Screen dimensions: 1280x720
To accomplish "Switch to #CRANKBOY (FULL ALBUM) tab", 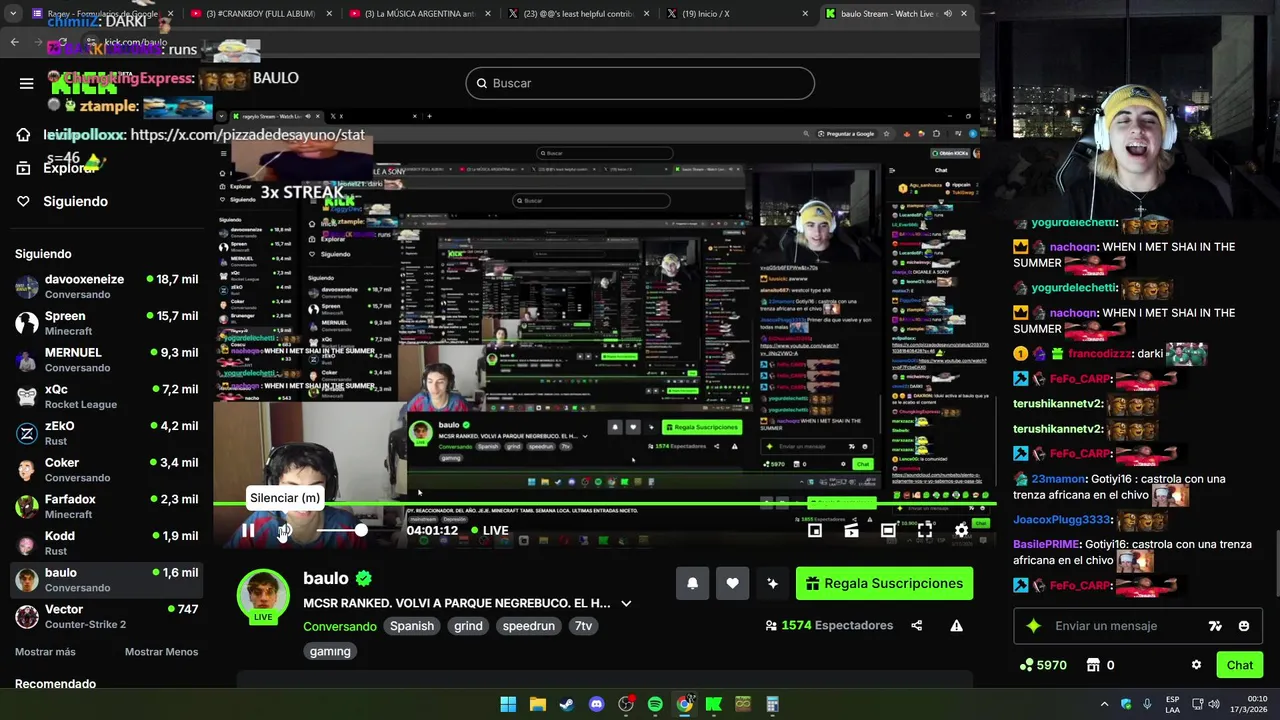I will tap(258, 13).
